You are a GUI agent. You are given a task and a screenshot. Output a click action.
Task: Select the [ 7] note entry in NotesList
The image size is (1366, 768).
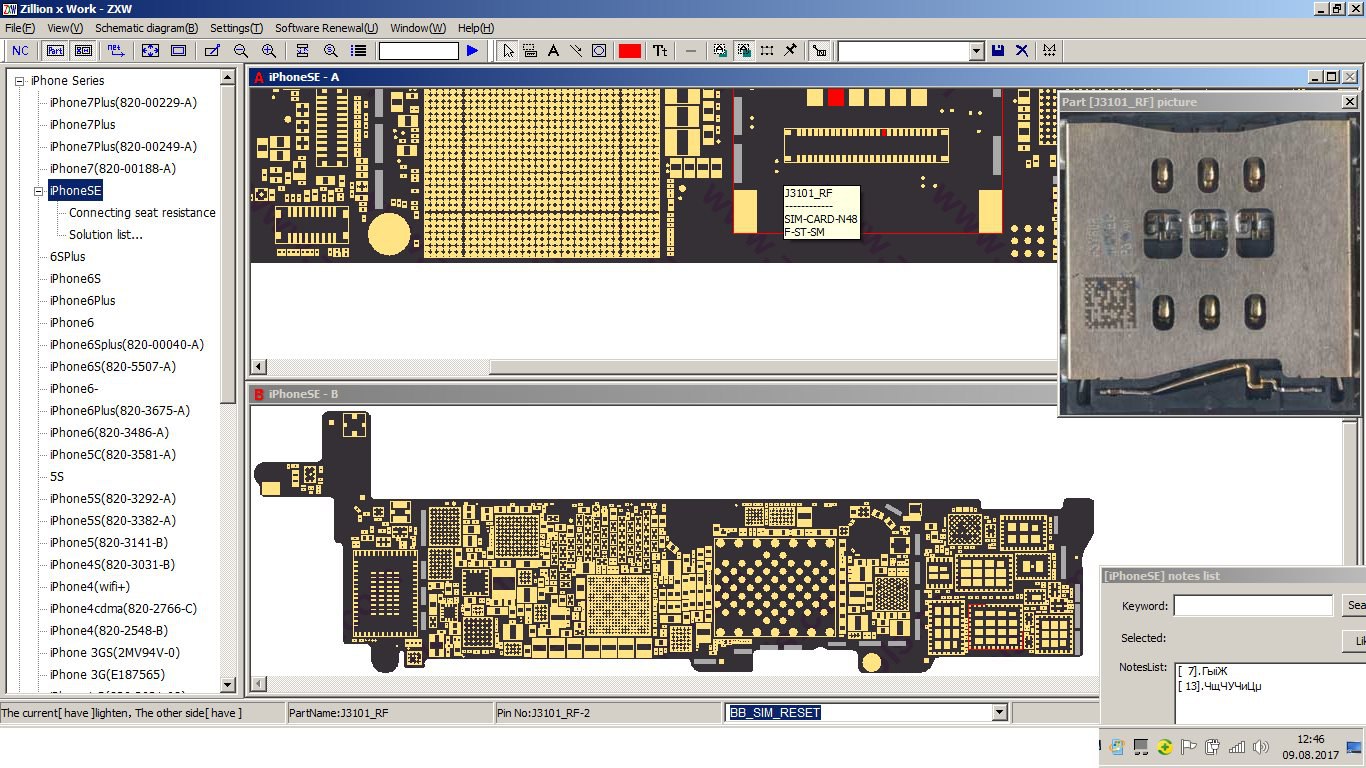pos(1202,671)
